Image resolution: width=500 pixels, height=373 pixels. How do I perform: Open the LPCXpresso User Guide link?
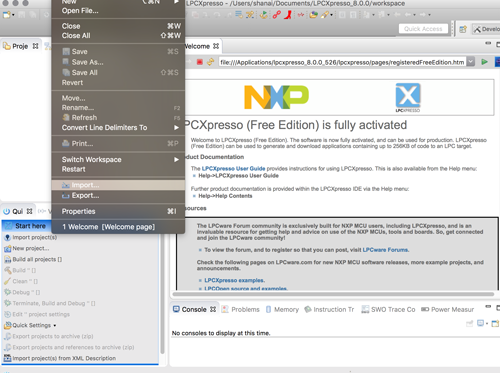(x=233, y=168)
